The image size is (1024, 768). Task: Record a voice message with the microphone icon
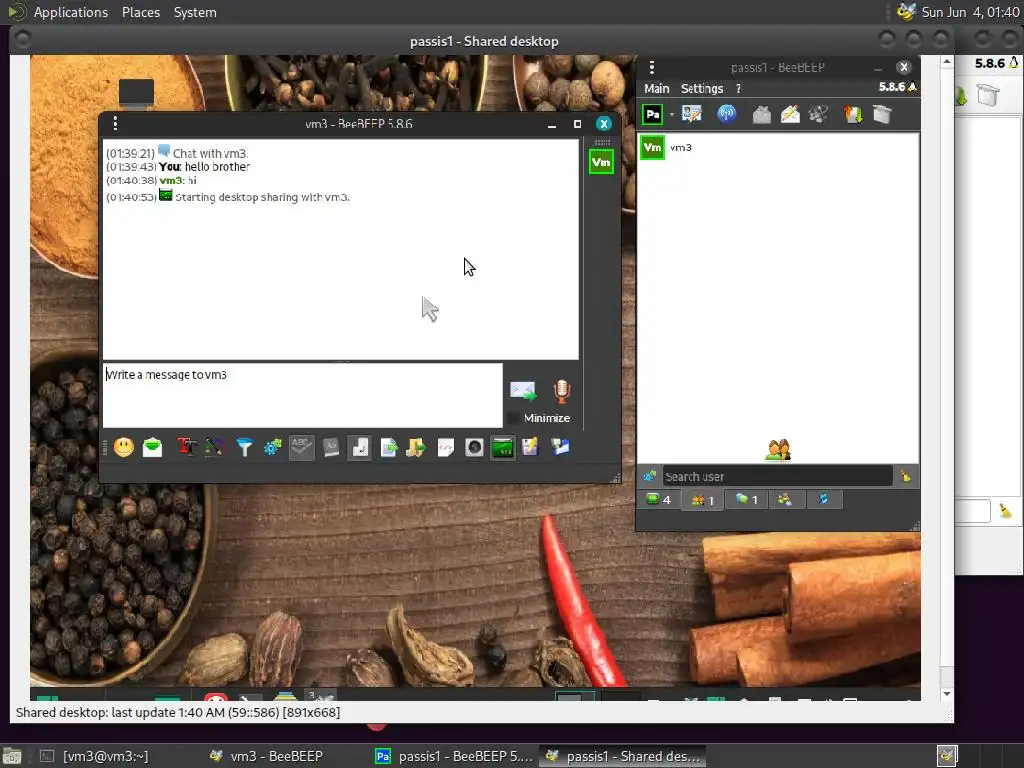(562, 391)
